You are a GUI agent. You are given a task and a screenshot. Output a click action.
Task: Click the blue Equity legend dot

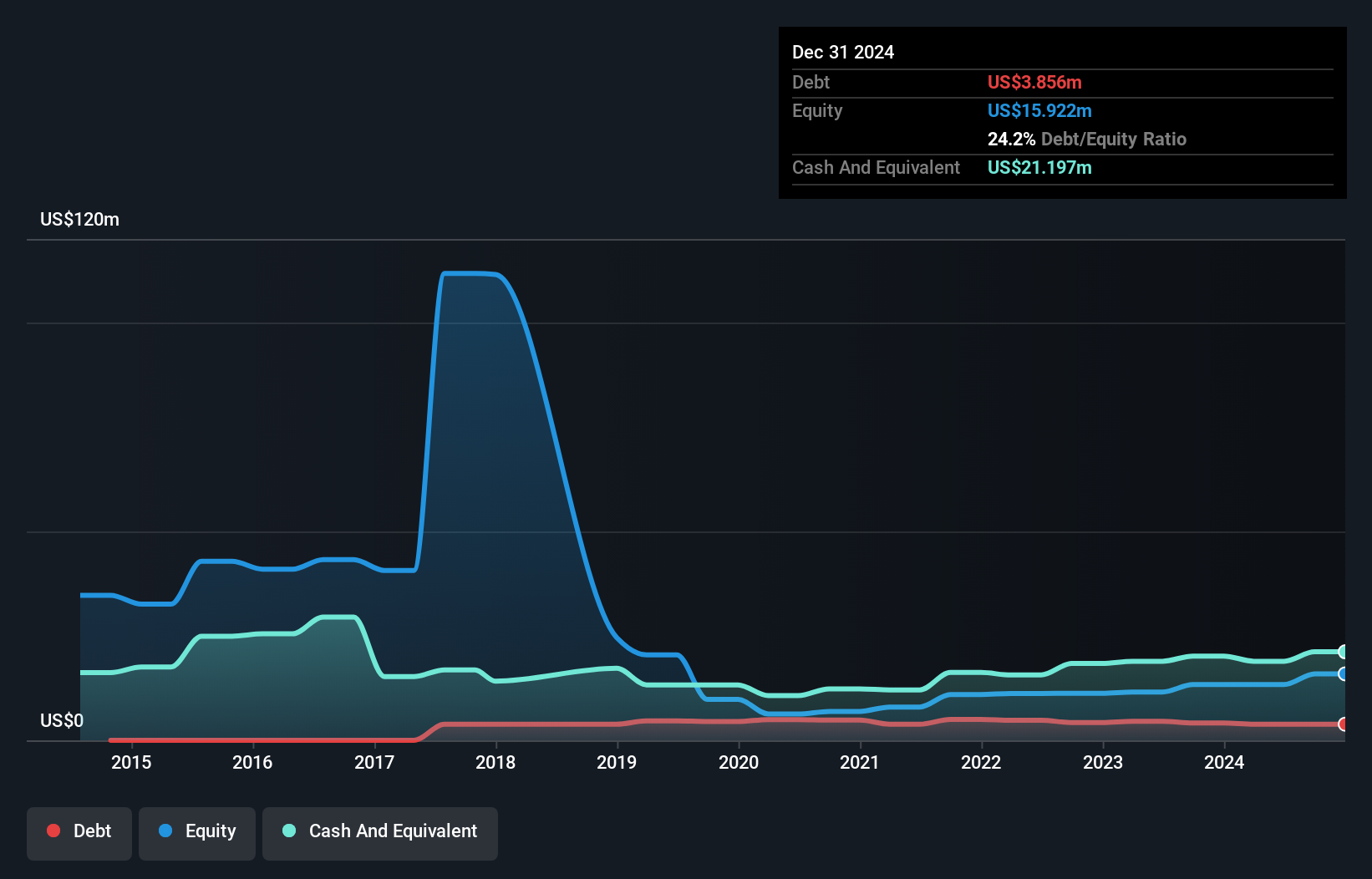165,831
